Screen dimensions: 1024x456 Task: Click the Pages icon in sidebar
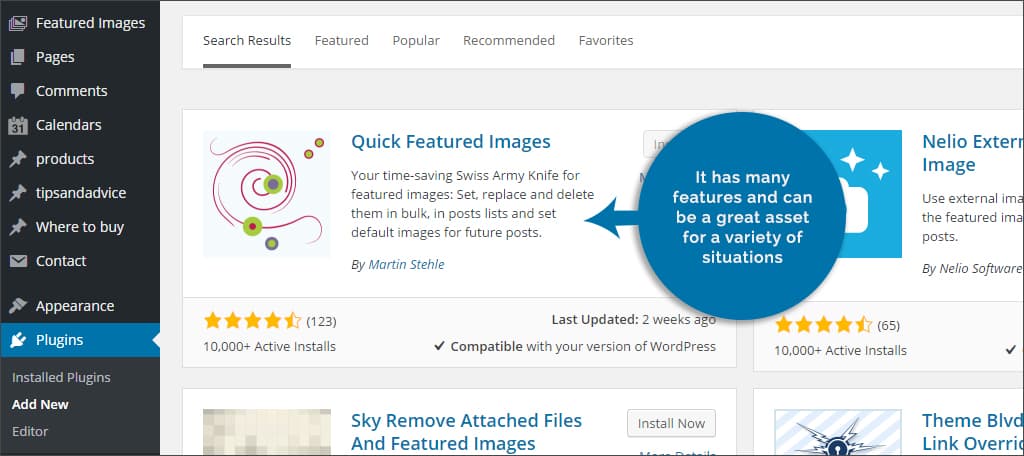(18, 57)
